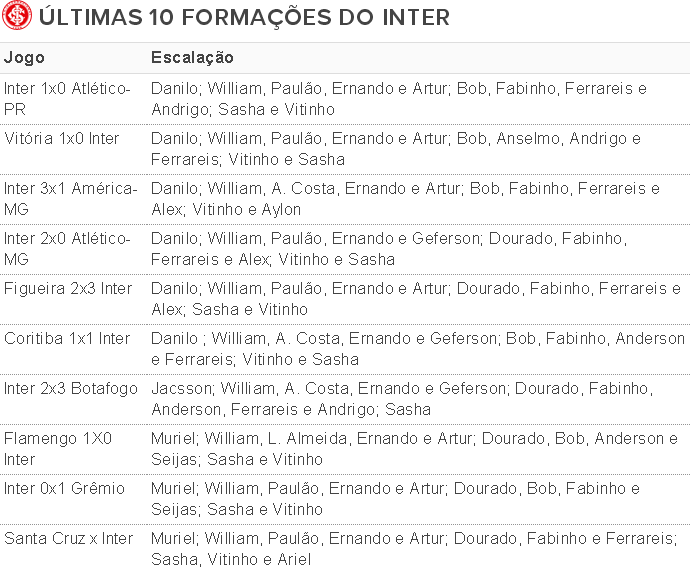The width and height of the screenshot is (690, 570).
Task: Click the Últimas 10 Formações do Inter title
Action: pyautogui.click(x=244, y=18)
